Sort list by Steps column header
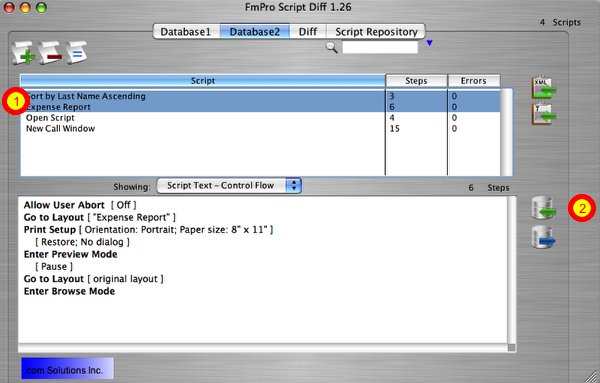600x383 pixels. pyautogui.click(x=416, y=81)
